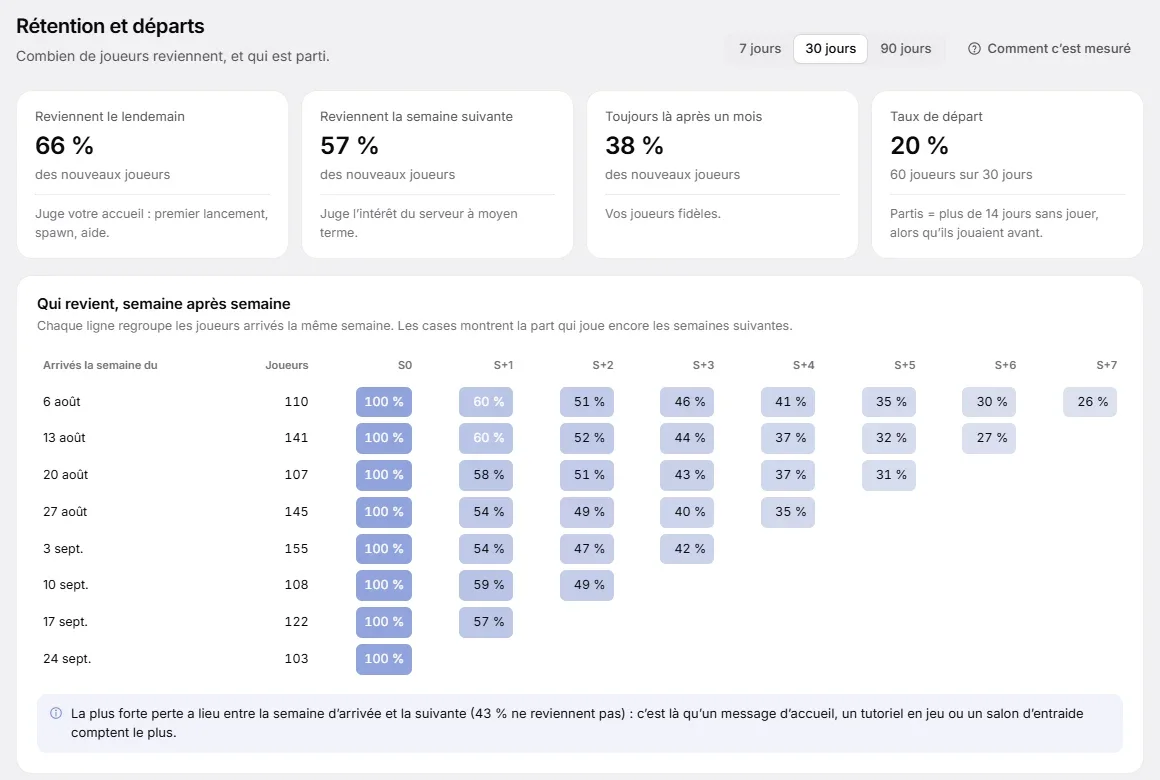This screenshot has width=1160, height=780.
Task: Click the 141 players count for 13 août
Action: [x=296, y=438]
